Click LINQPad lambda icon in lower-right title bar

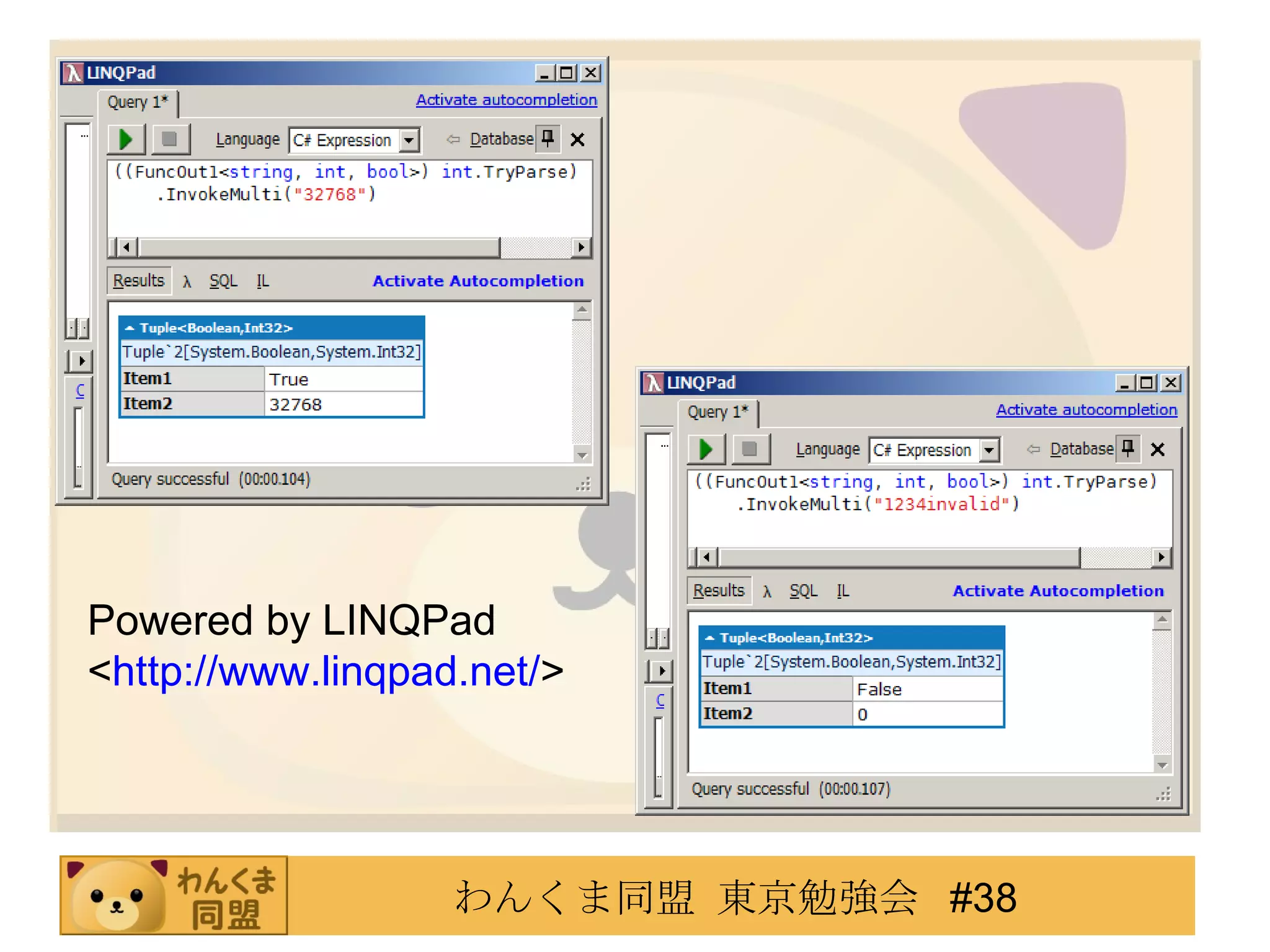(x=654, y=382)
